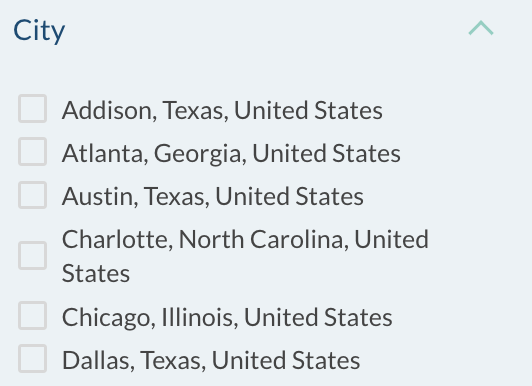
Task: Toggle the Chicago, Illinois checkbox
Action: coord(33,315)
